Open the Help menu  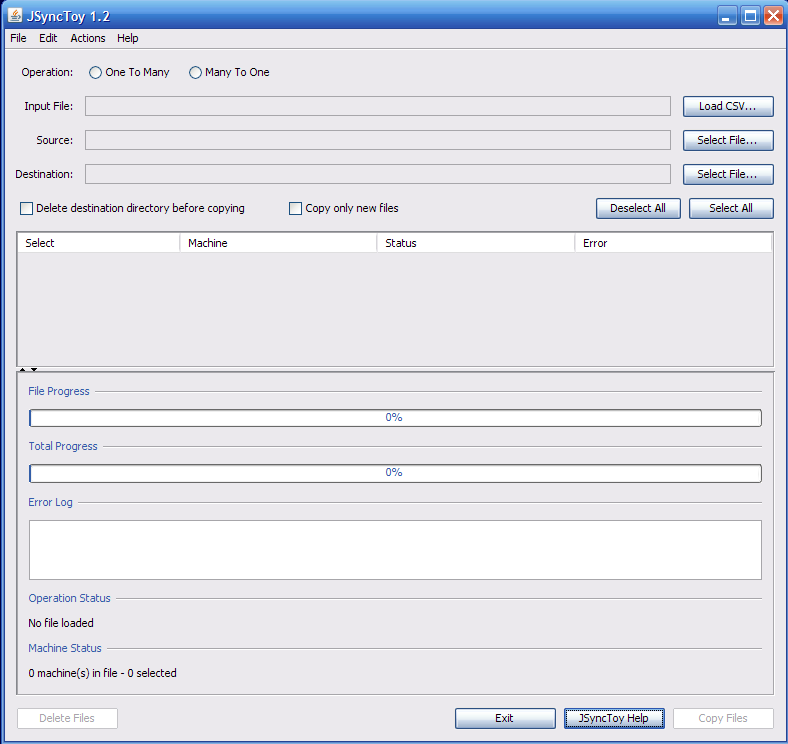click(128, 38)
